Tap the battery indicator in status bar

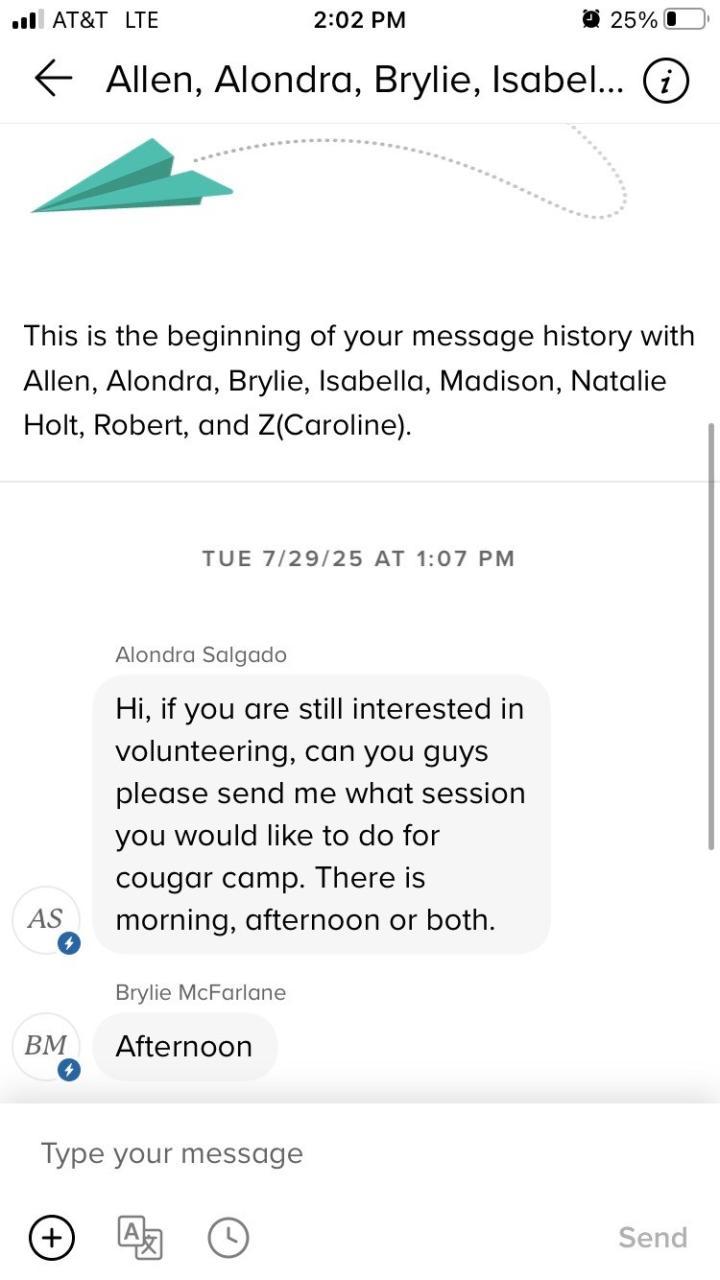[x=684, y=20]
